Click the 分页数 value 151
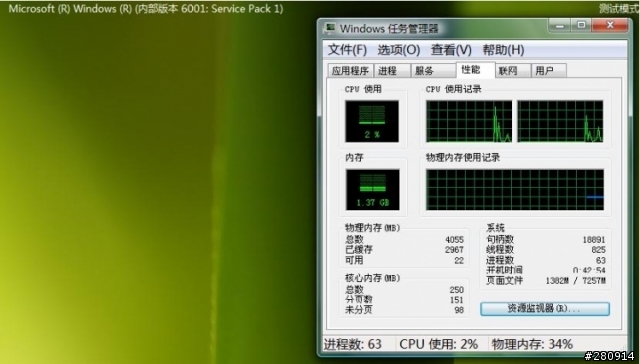 [457, 300]
